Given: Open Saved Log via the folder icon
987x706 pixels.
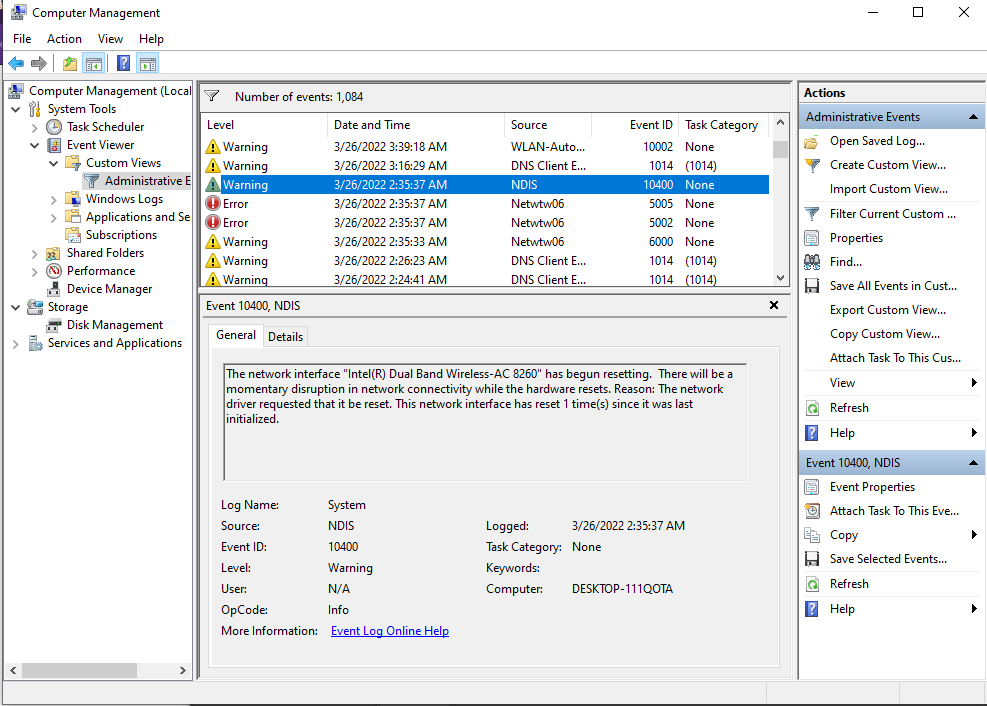Looking at the screenshot, I should tap(814, 141).
